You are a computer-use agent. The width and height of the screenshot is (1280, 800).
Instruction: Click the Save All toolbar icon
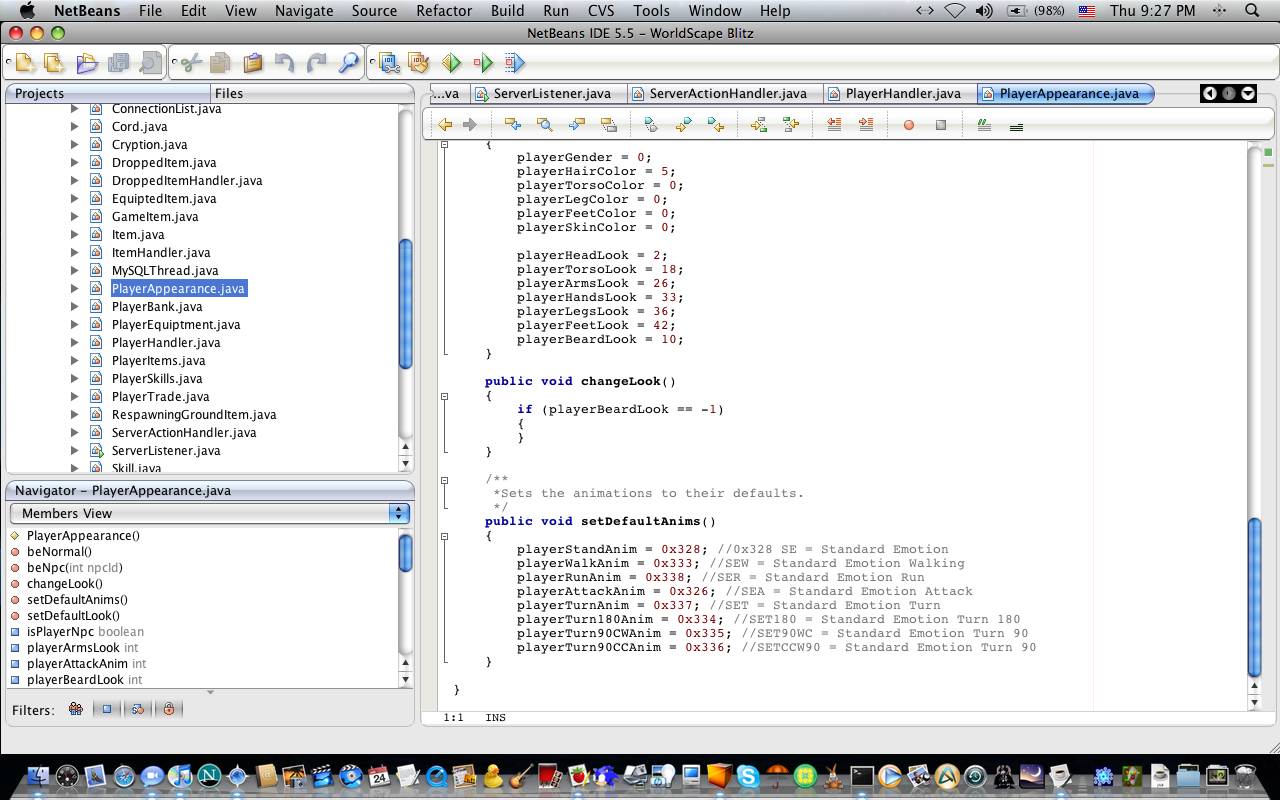(x=118, y=63)
